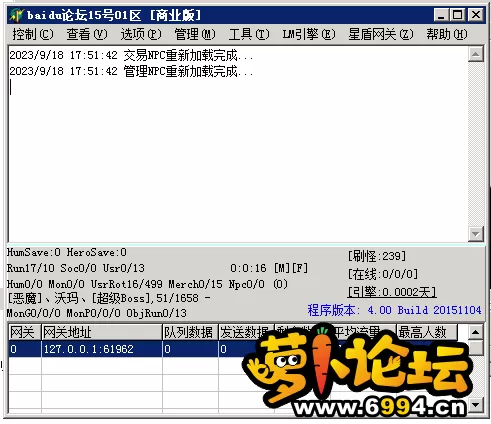Viewport: 491px width, 424px height.
Task: Minimize the baidu论坛15号01区 window
Action: pos(441,15)
